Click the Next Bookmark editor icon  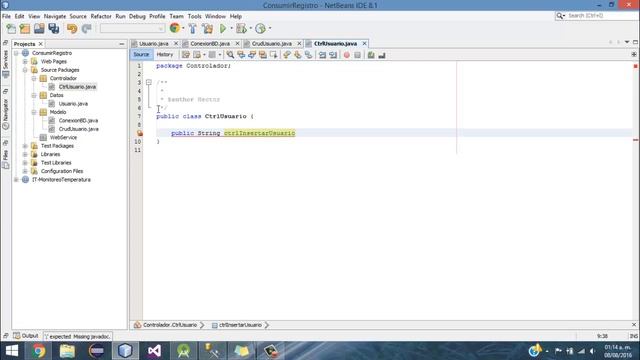tap(298, 55)
